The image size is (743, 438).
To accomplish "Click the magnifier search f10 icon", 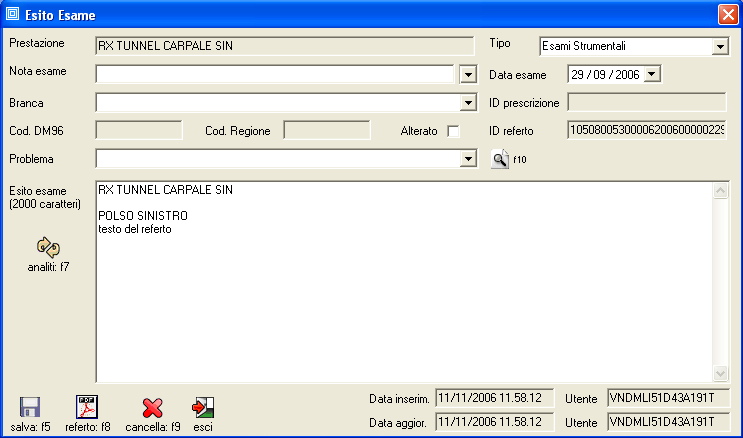I will point(500,159).
